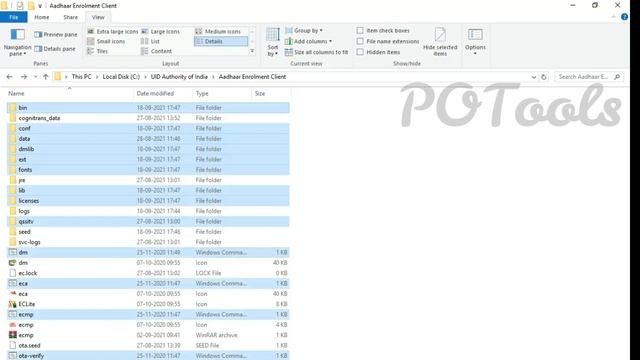Select the ECLite icon file

click(148, 304)
